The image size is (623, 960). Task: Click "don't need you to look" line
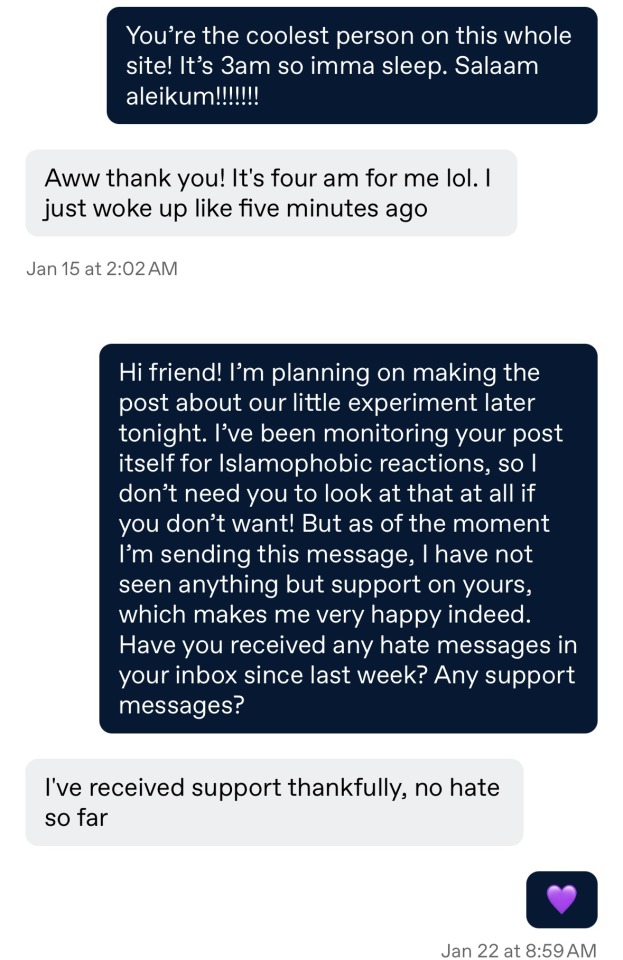[262, 494]
